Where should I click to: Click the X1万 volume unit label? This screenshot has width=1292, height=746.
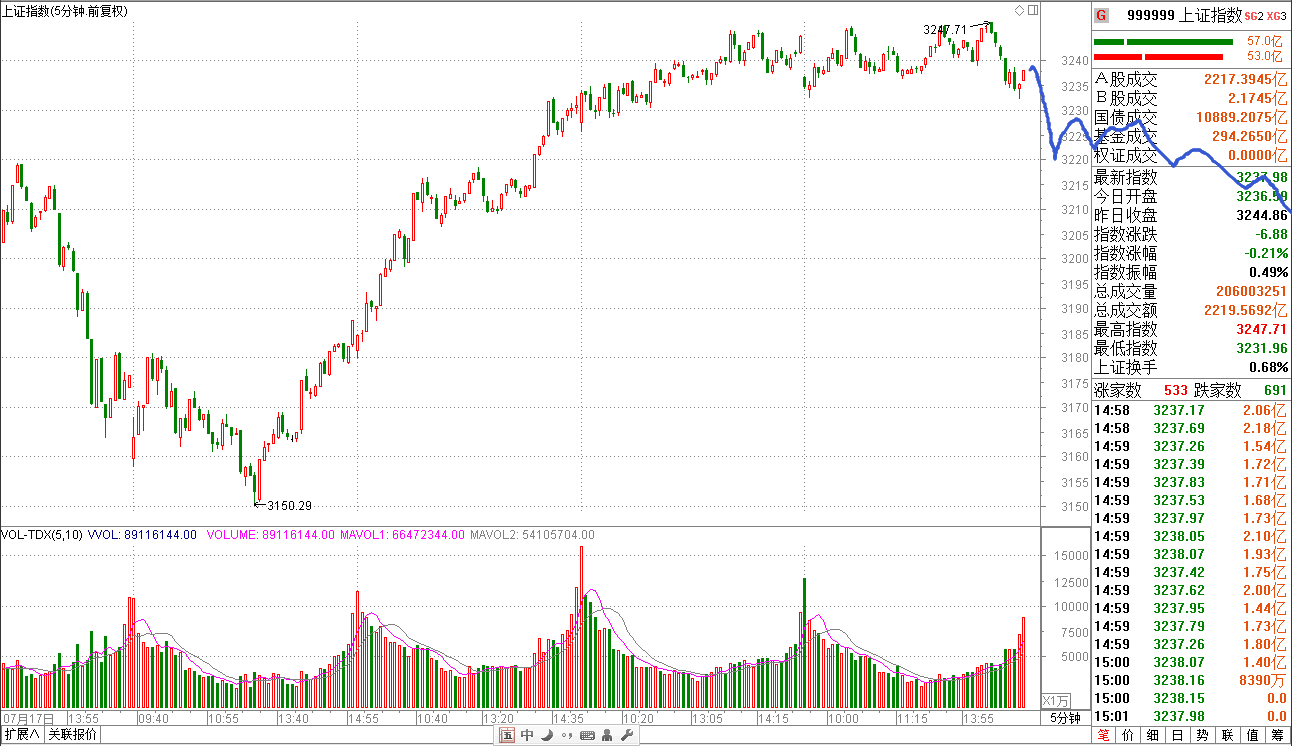[1056, 700]
